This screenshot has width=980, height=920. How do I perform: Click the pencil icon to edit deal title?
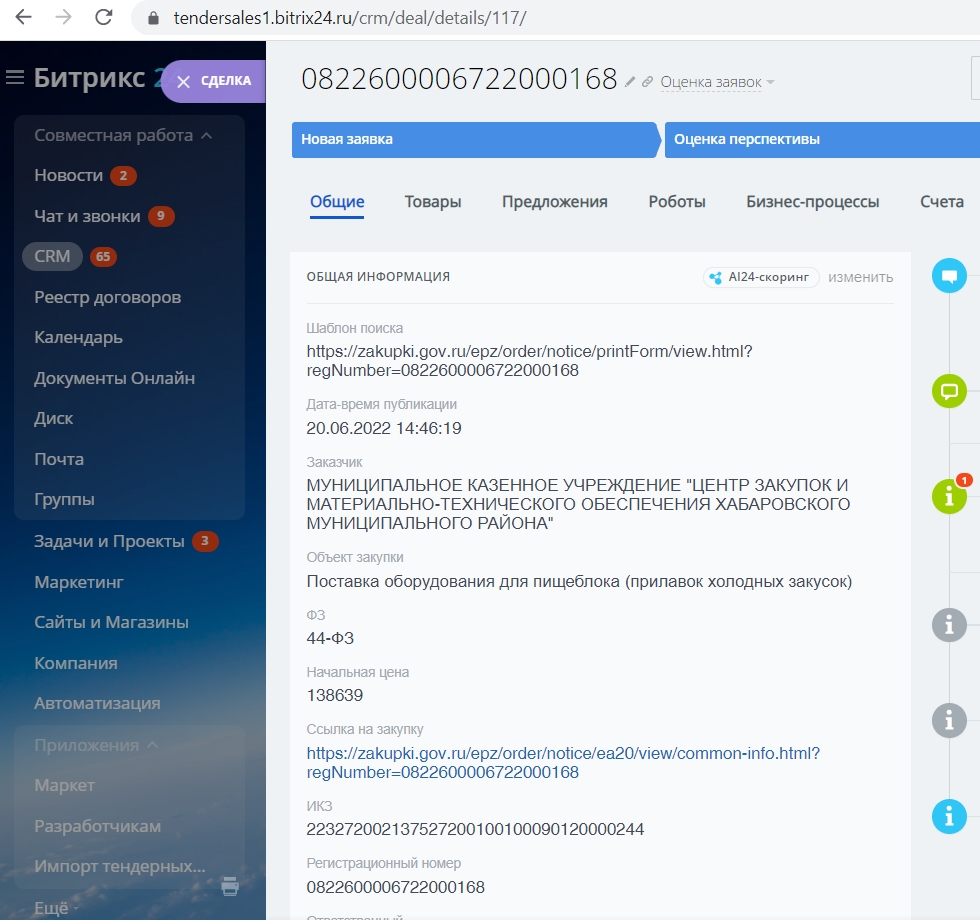click(x=630, y=82)
